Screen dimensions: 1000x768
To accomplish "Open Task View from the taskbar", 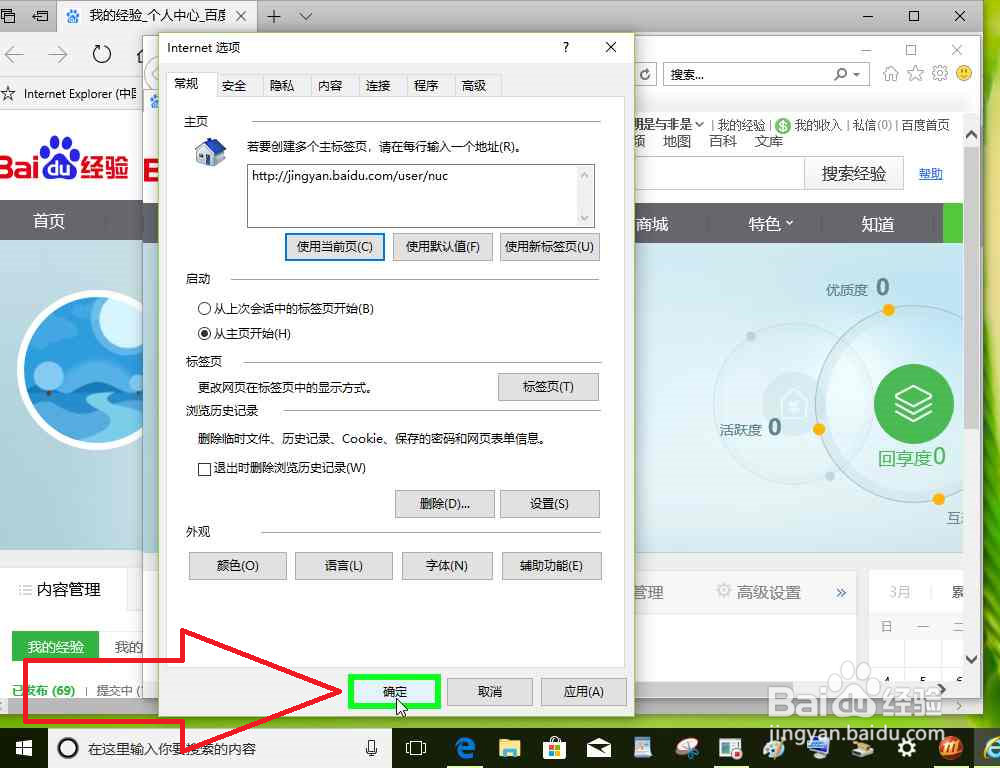I will 415,748.
